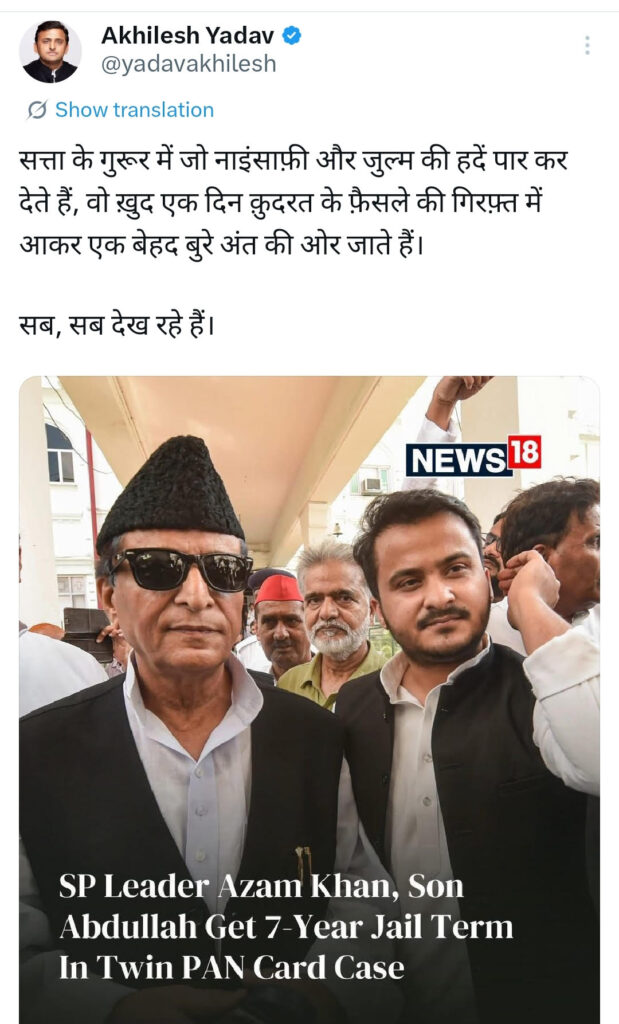619x1024 pixels.
Task: Click the translation icon beside Show translation
Action: coord(37,110)
